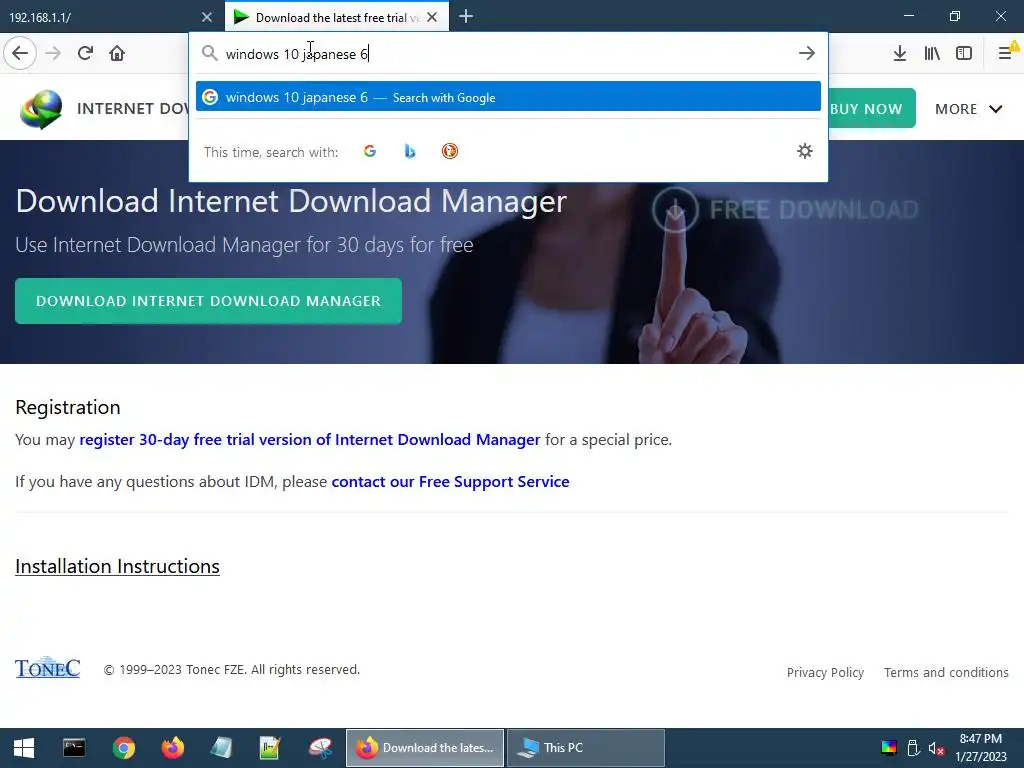Image resolution: width=1024 pixels, height=768 pixels.
Task: Click the Installation Instructions heading link
Action: (x=118, y=566)
